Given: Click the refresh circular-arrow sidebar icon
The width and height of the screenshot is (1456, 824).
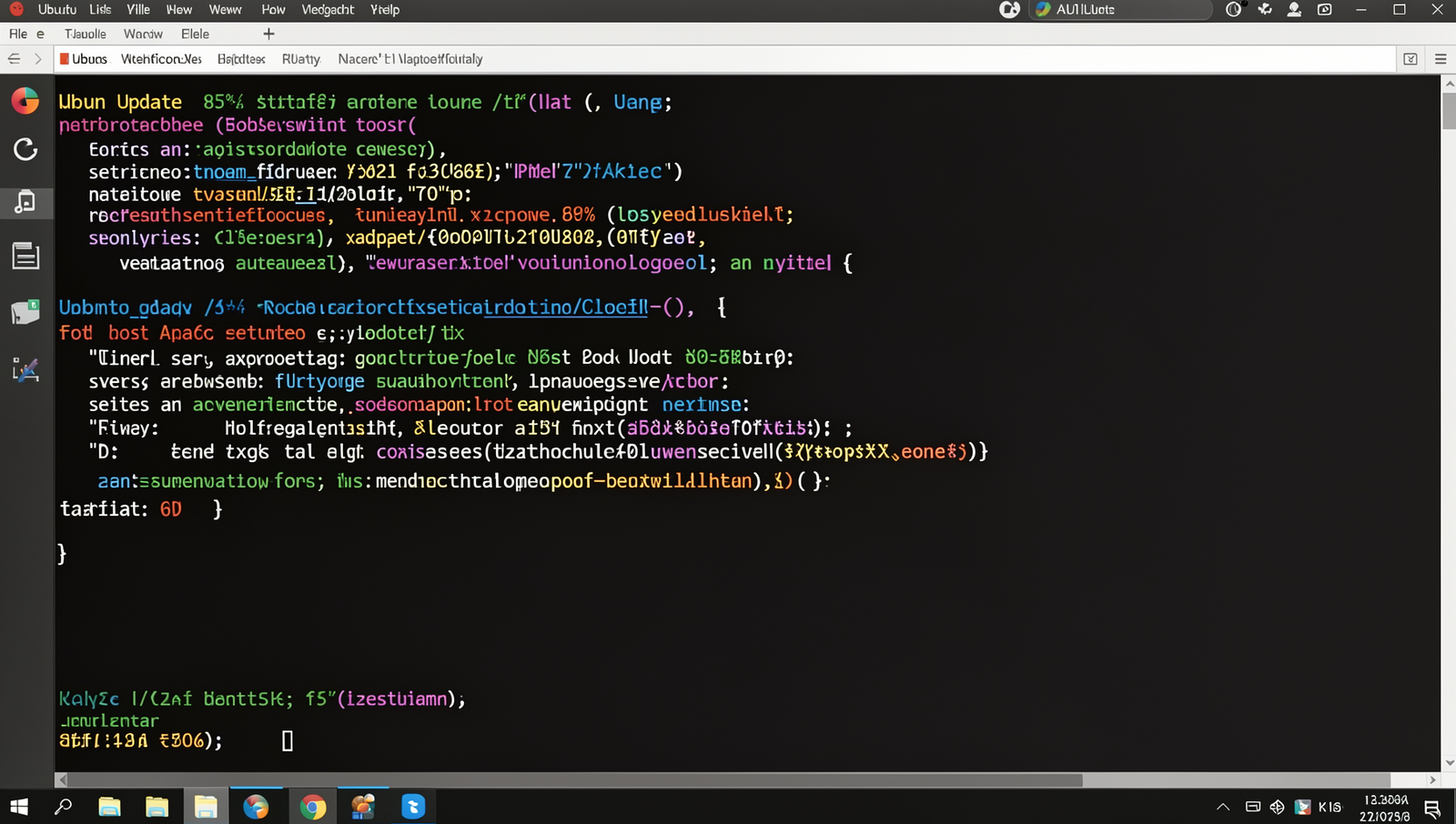Looking at the screenshot, I should tap(25, 149).
